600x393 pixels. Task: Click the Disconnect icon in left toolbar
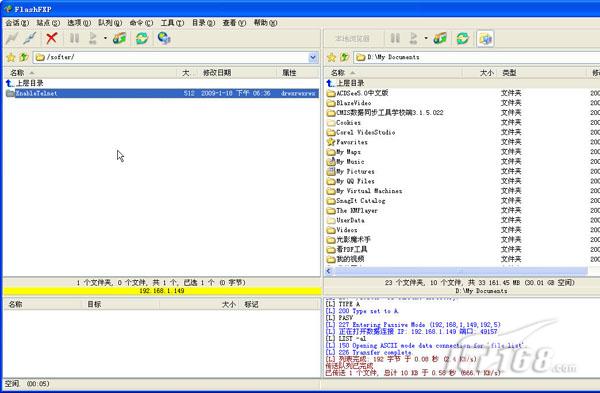tap(29, 38)
